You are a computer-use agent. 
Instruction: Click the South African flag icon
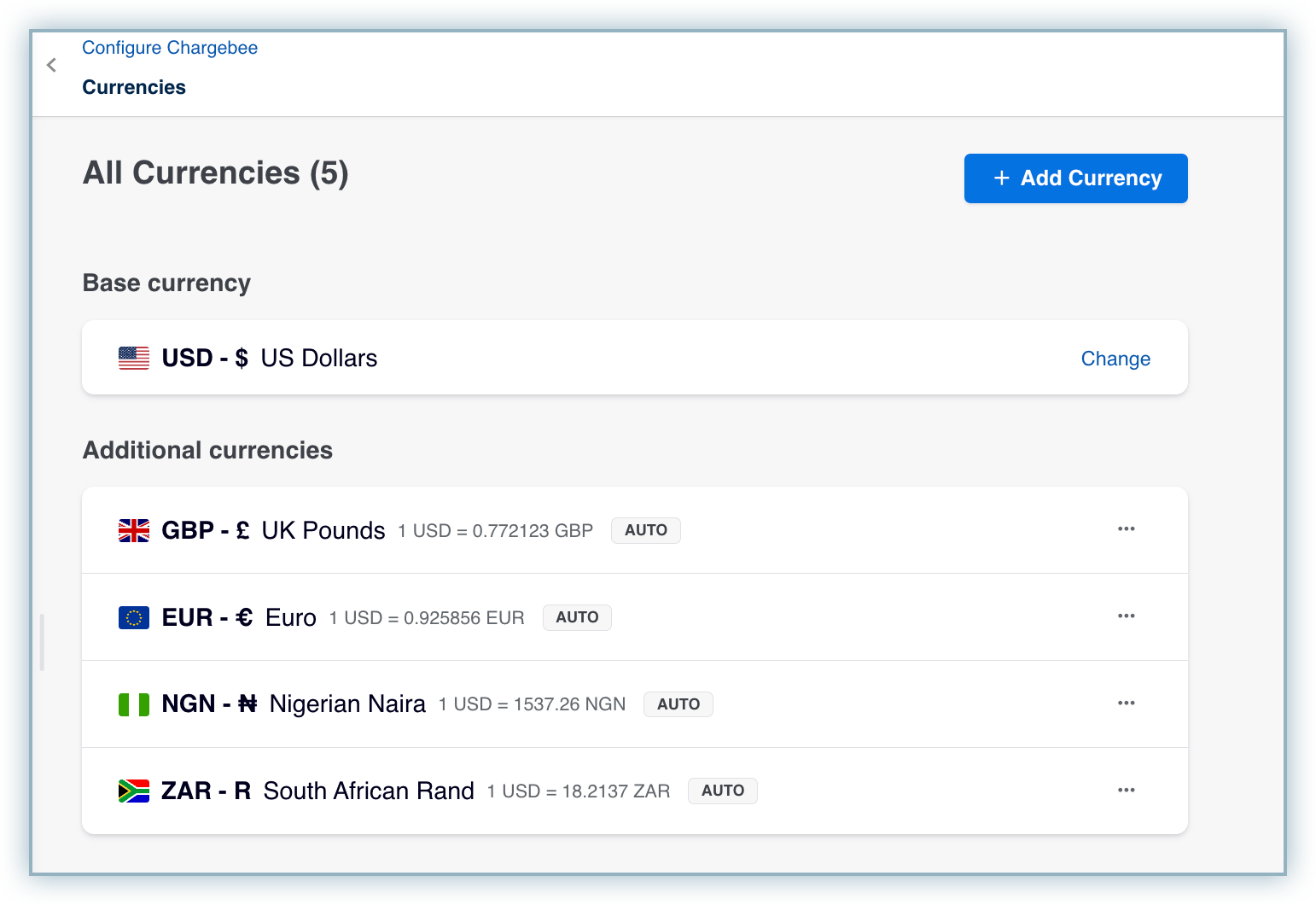134,791
